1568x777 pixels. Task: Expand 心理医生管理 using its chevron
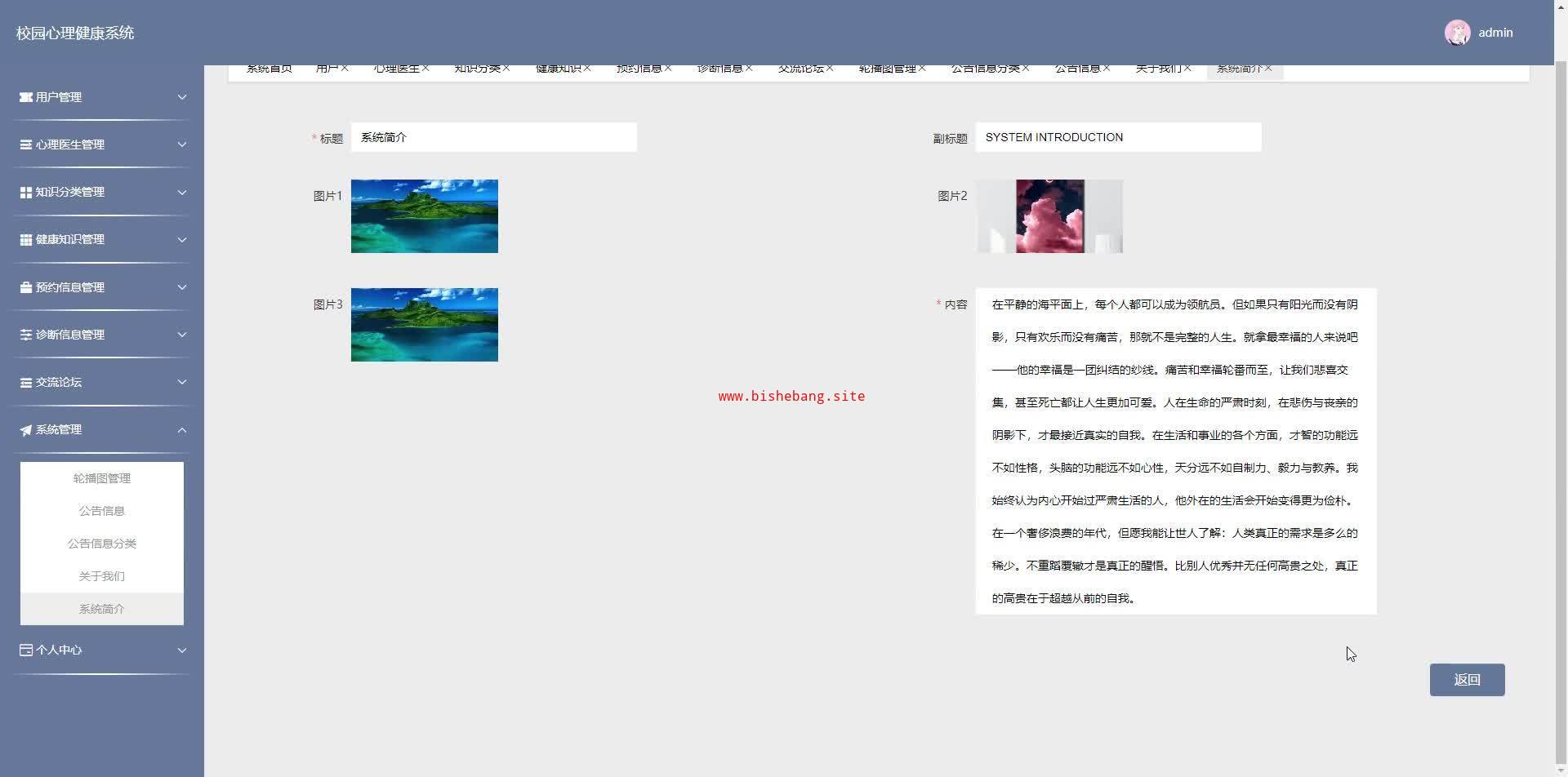(182, 144)
